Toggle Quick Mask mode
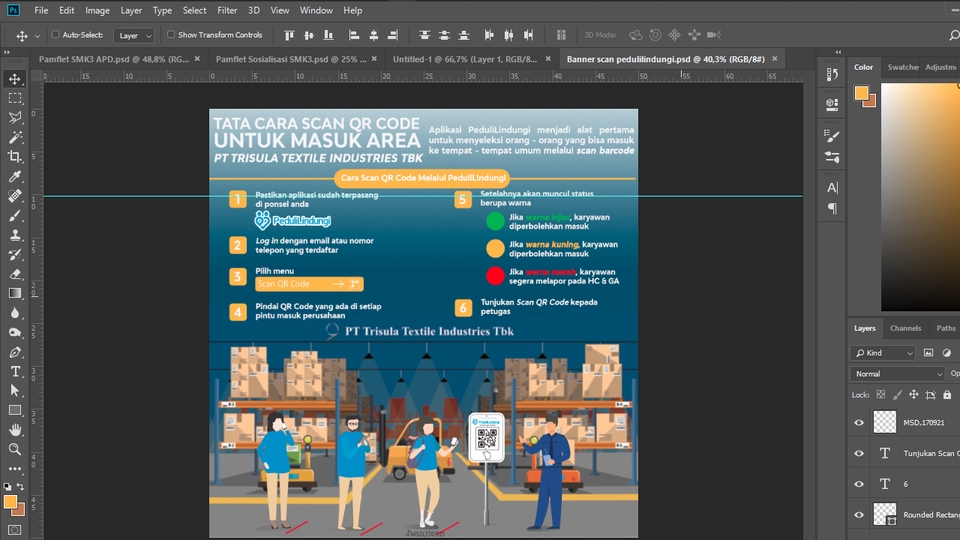This screenshot has width=960, height=540. (x=15, y=530)
